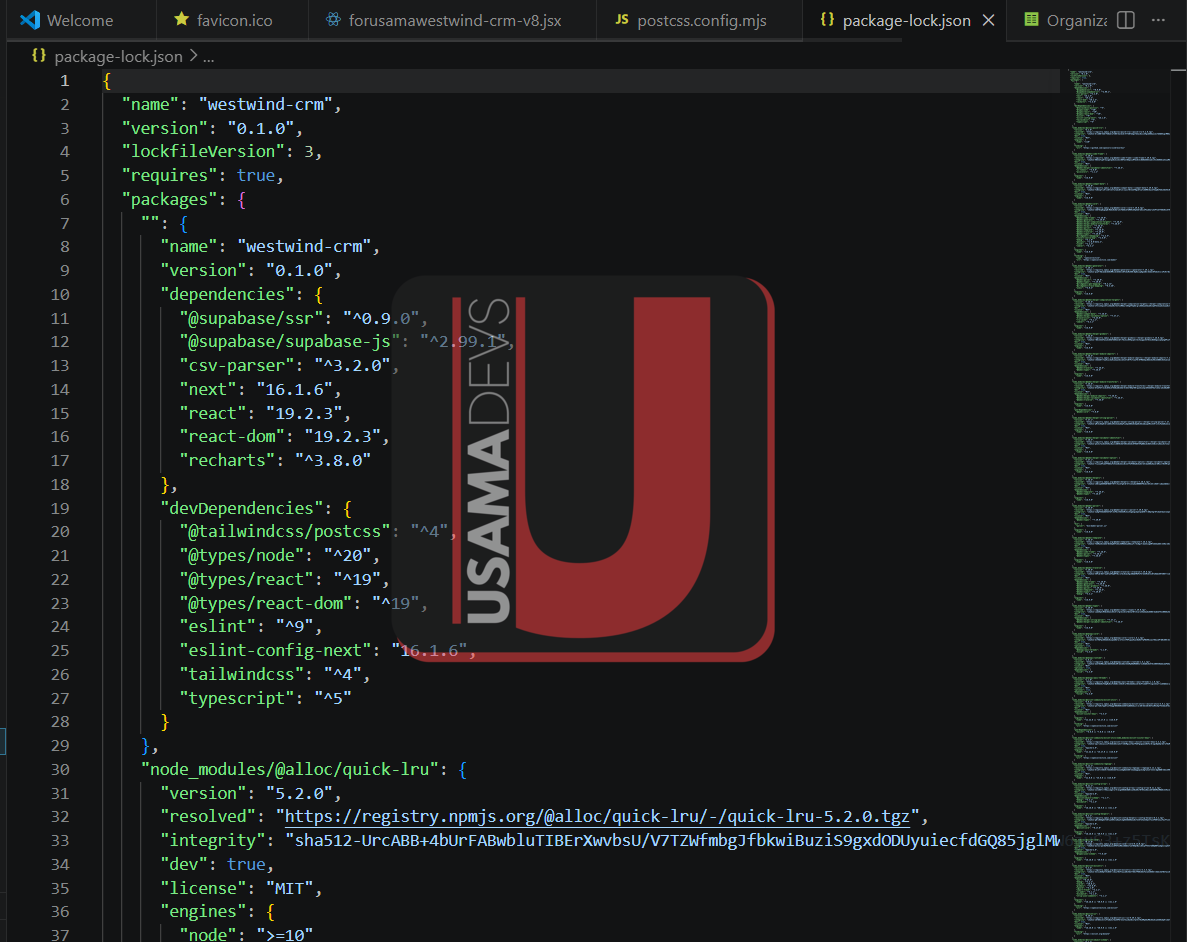Viewport: 1187px width, 942px height.
Task: Click the "dev" true value on line 34
Action: coord(246,864)
